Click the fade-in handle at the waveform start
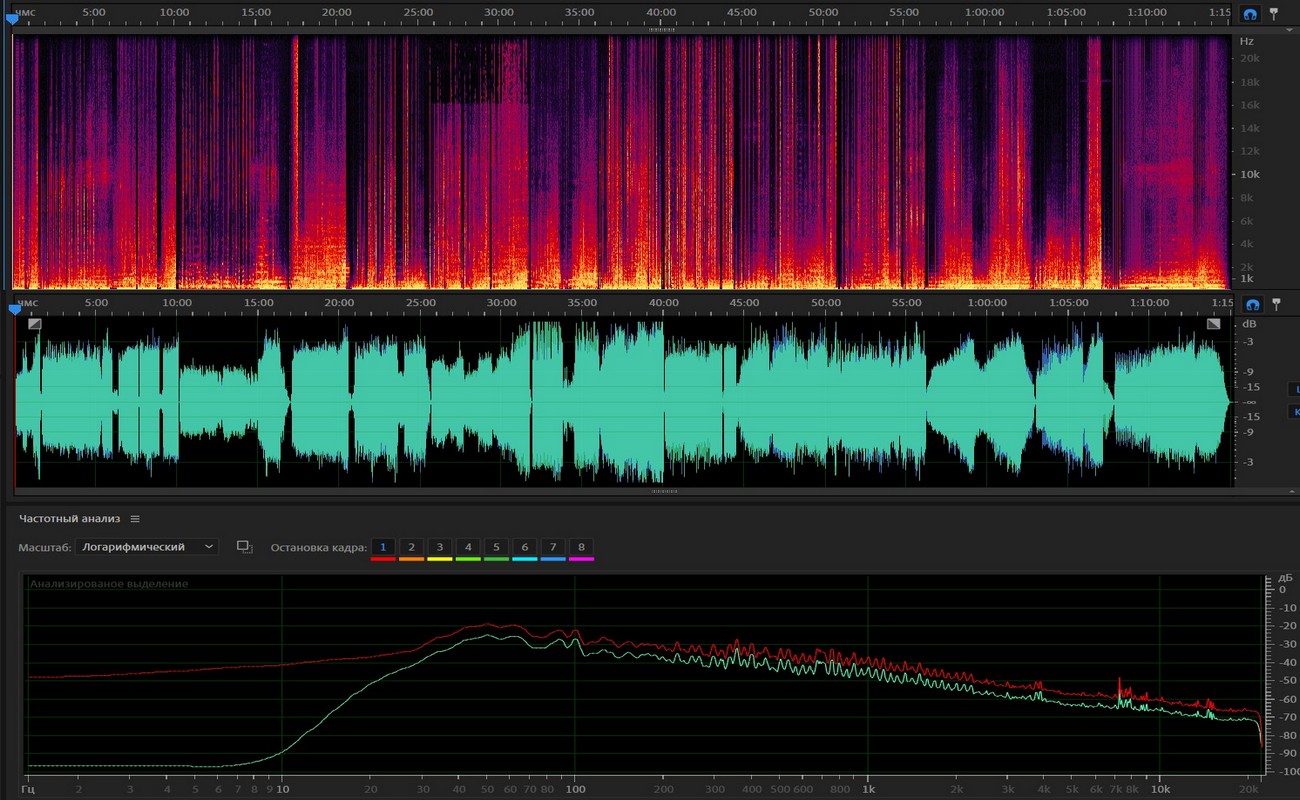 click(35, 323)
